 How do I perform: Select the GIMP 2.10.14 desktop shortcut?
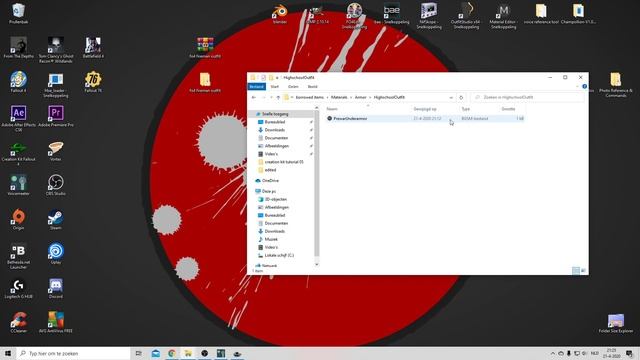click(x=317, y=13)
